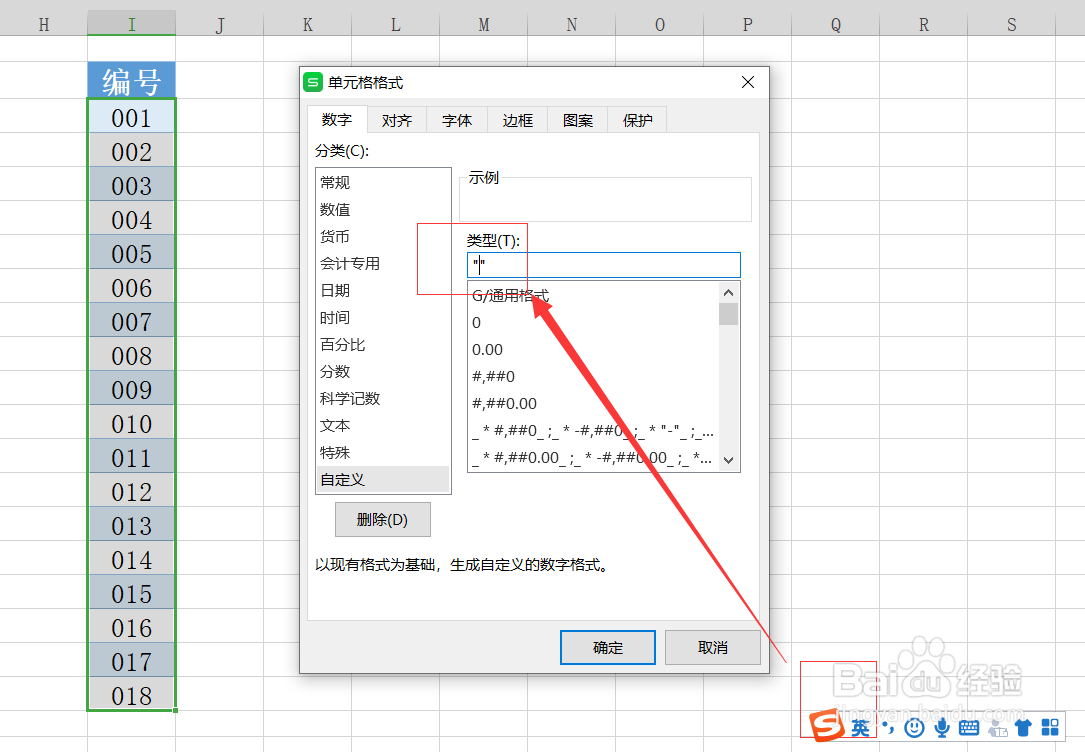This screenshot has width=1085, height=752.
Task: Switch to the 保护 tab
Action: [636, 119]
